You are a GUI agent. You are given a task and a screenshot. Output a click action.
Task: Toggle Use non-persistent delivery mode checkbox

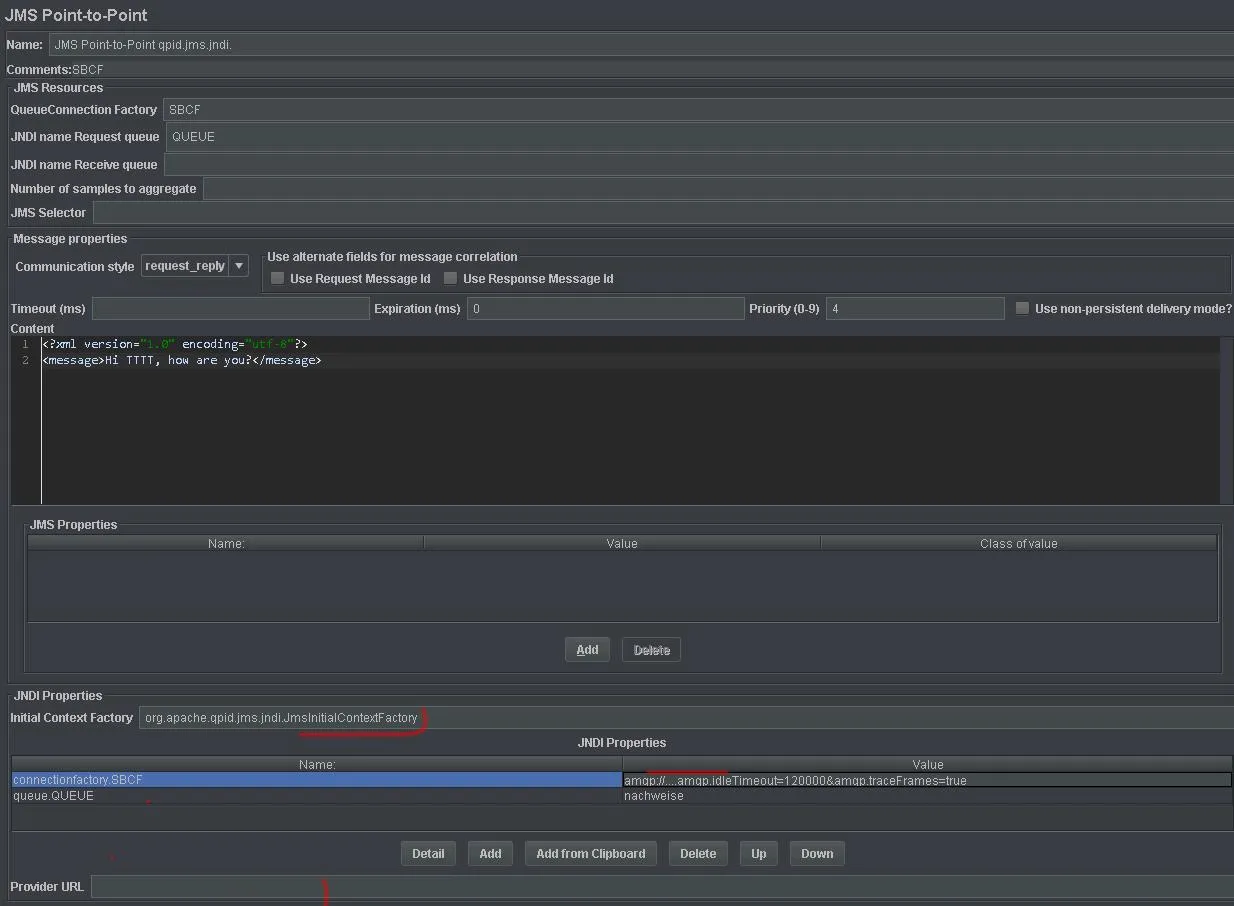click(1022, 309)
